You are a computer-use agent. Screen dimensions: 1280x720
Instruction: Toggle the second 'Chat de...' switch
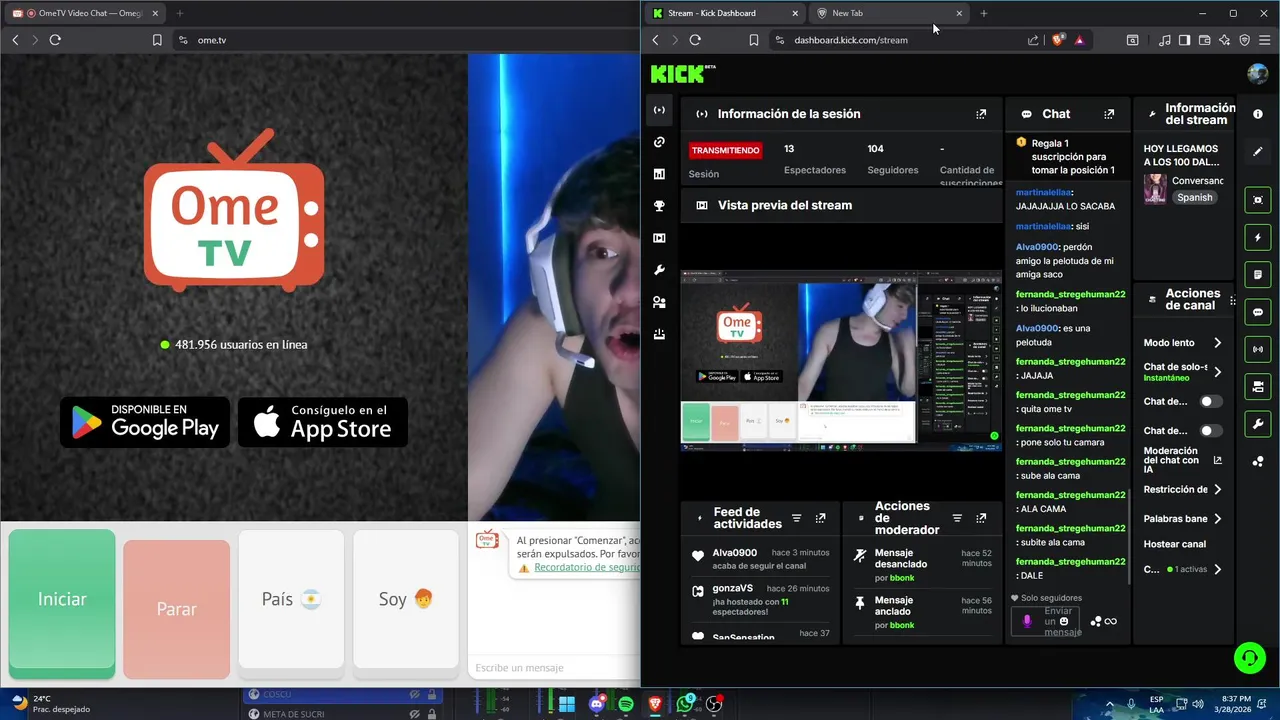tap(1211, 431)
